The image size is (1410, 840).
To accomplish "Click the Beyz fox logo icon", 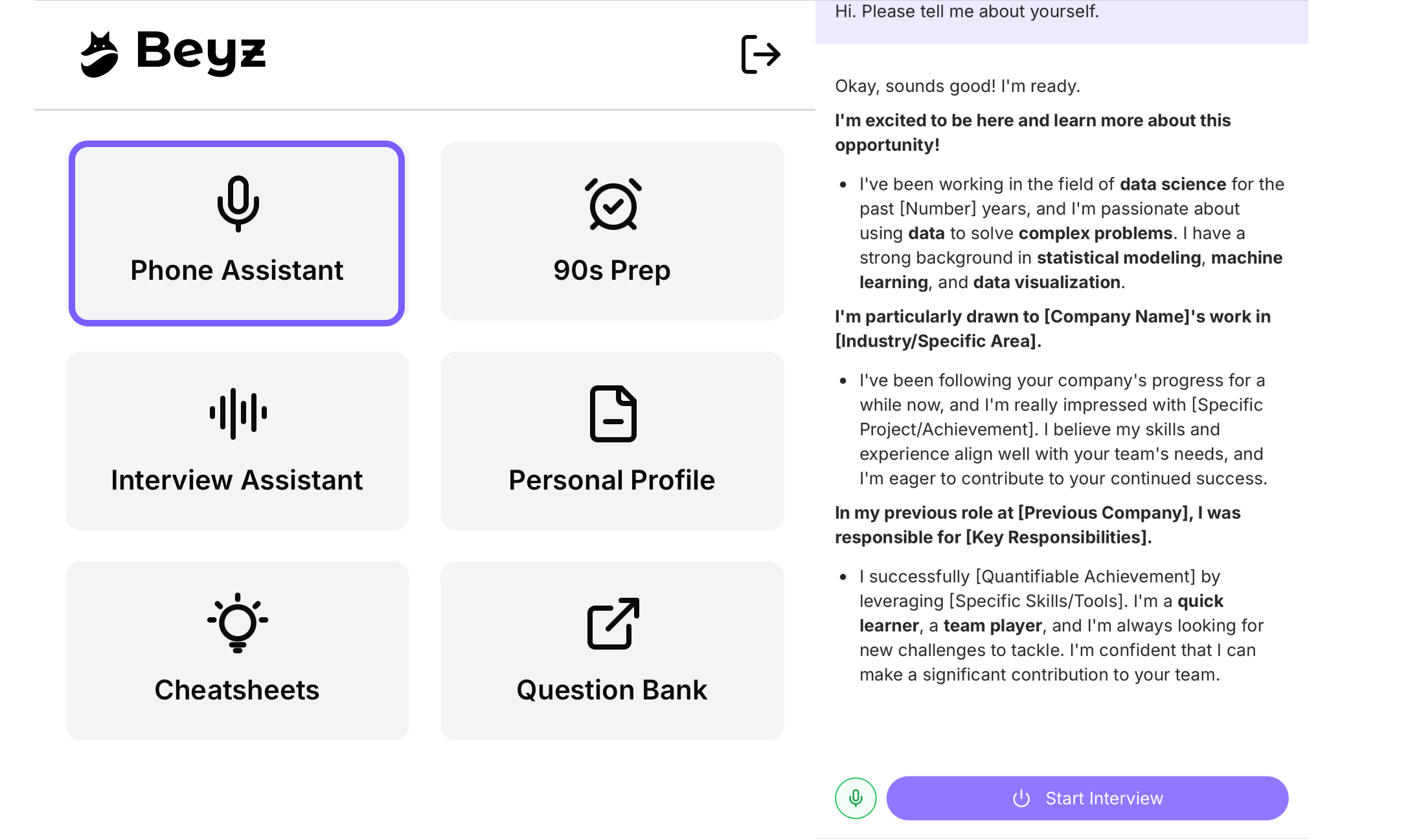I will 99,54.
